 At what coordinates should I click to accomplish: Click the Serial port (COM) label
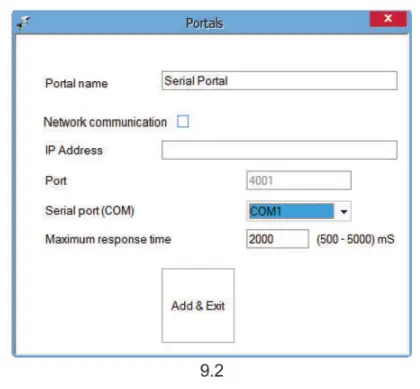pyautogui.click(x=89, y=211)
